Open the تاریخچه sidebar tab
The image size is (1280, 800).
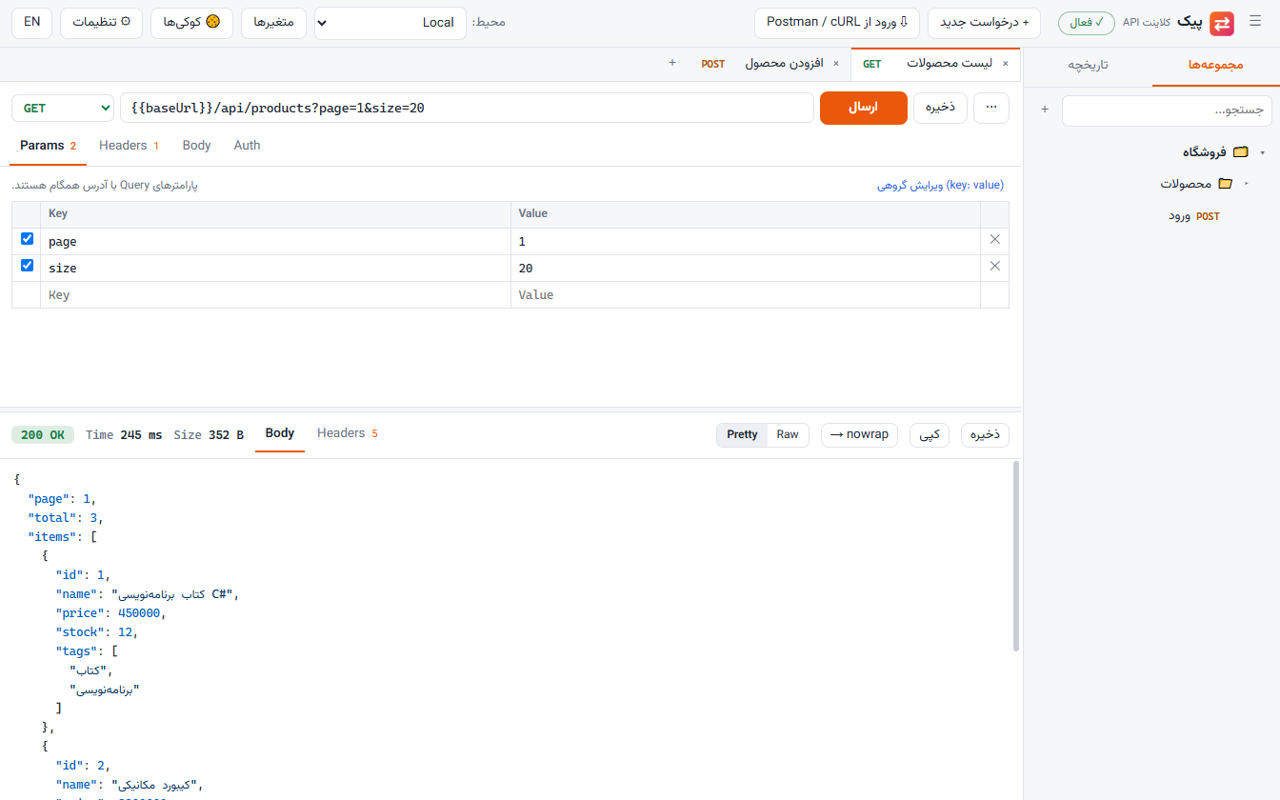coord(1088,65)
